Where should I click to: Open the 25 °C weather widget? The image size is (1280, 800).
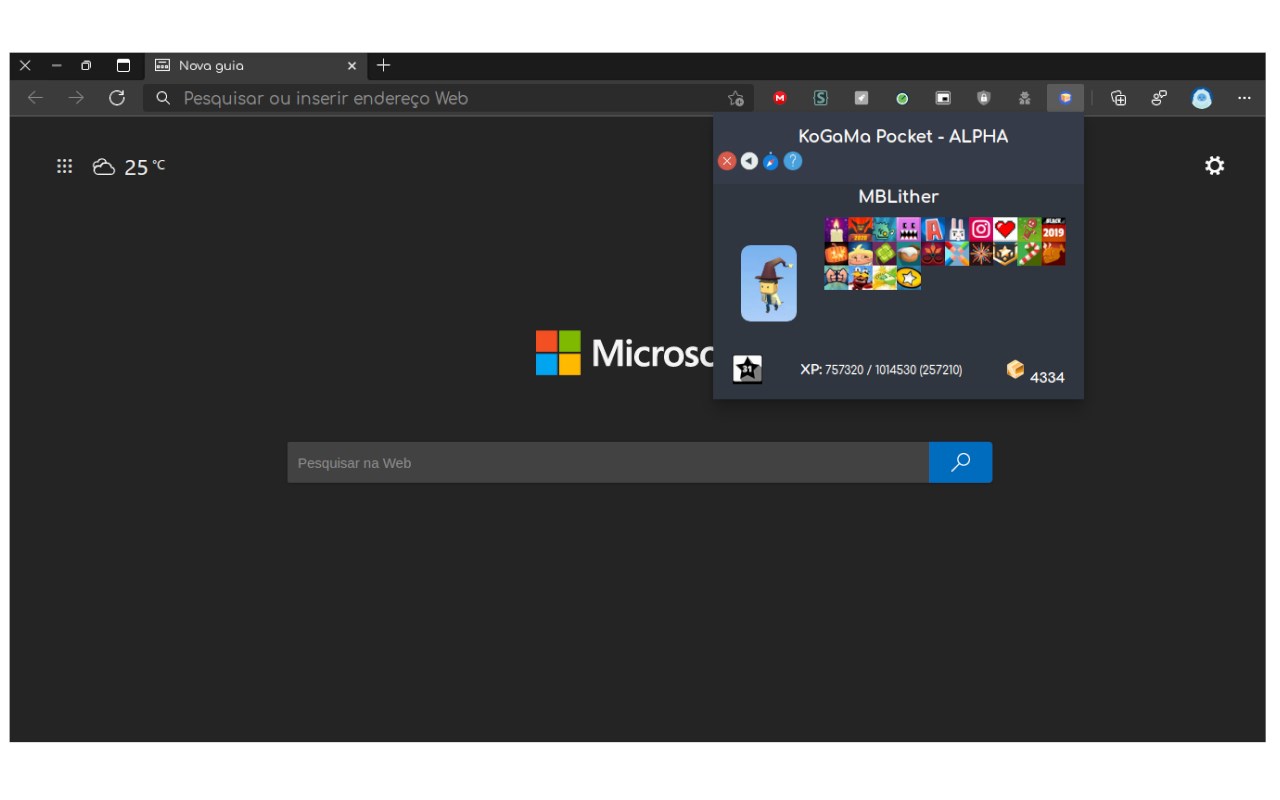click(x=129, y=167)
